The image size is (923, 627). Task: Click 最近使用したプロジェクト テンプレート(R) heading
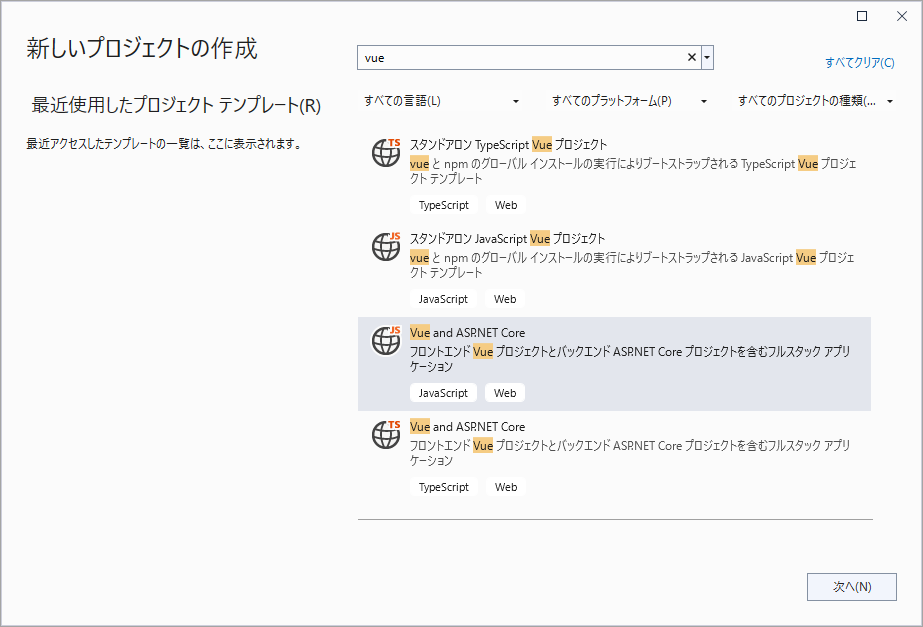pos(176,105)
